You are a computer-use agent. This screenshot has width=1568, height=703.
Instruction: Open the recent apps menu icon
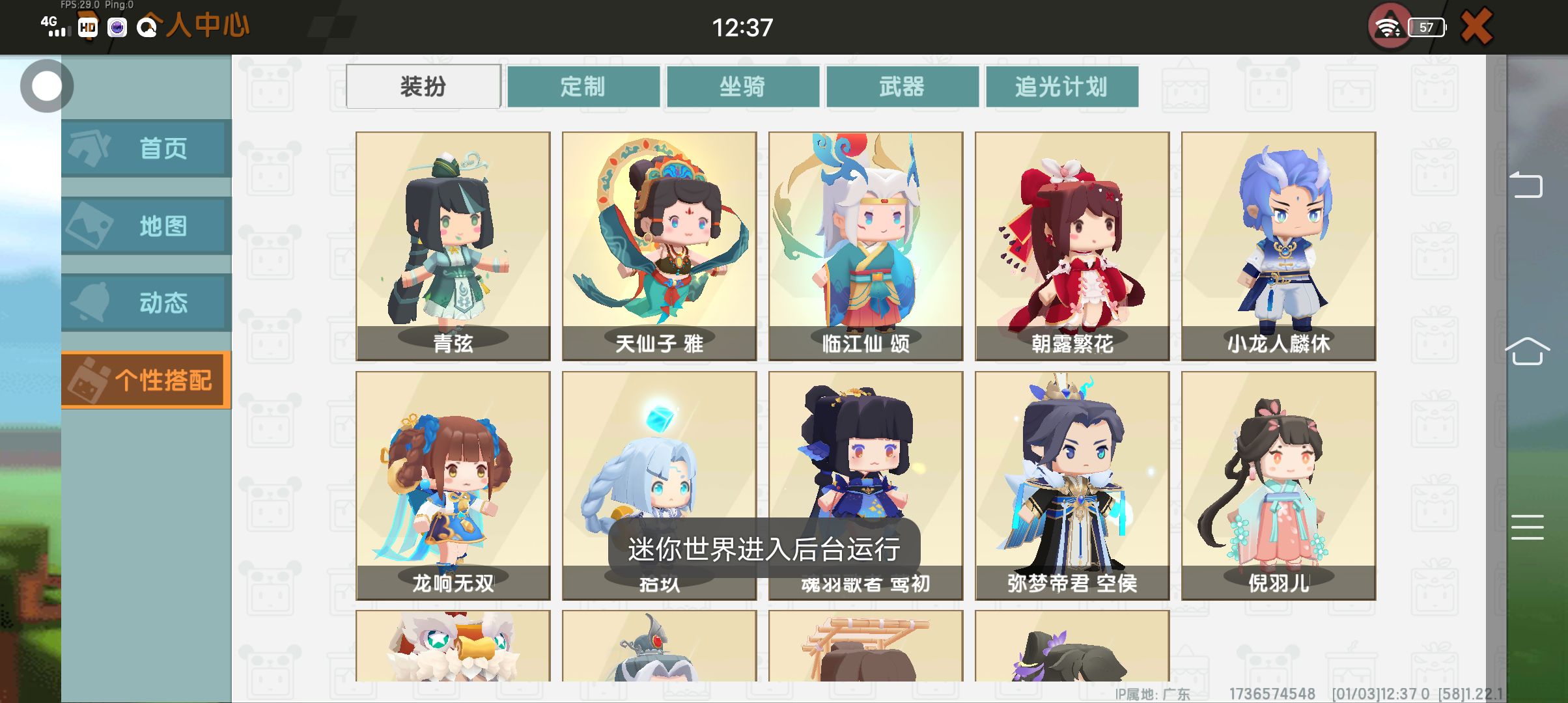point(1527,527)
